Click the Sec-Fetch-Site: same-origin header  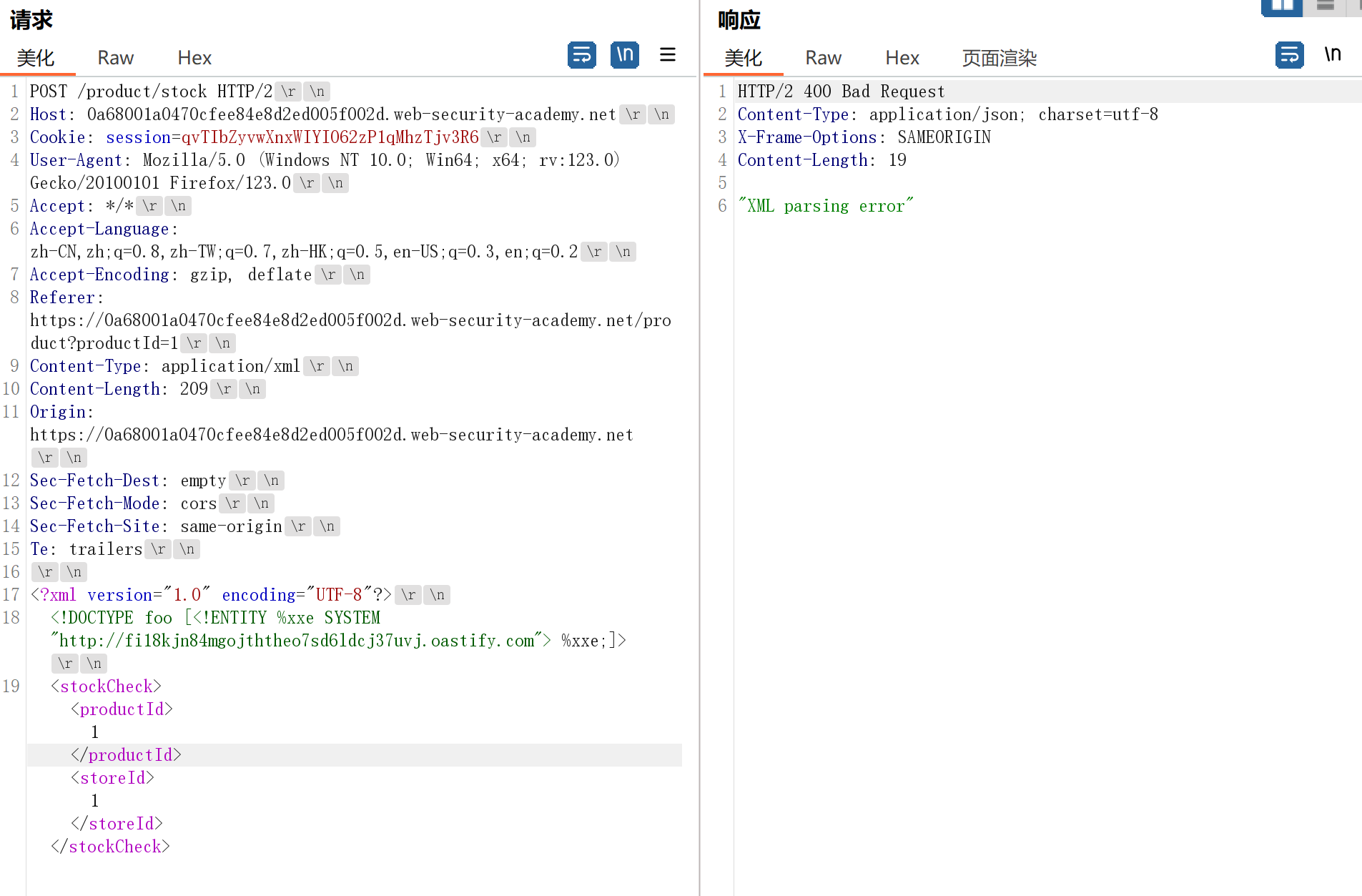tap(156, 526)
